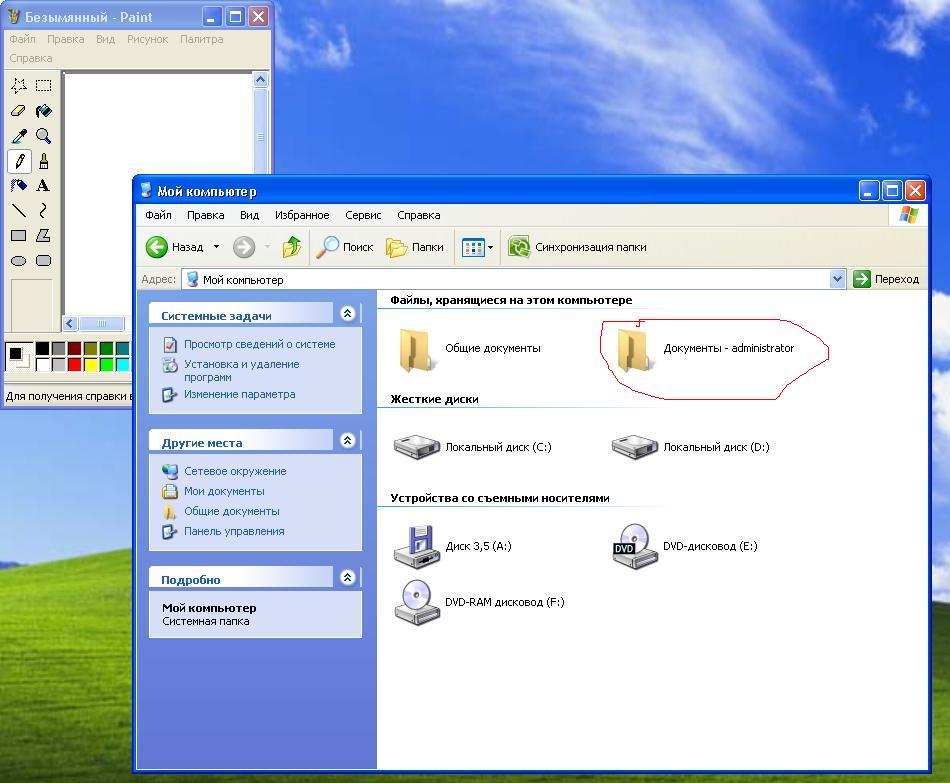
Task: Open Общие документы link in Другие места
Action: pyautogui.click(x=231, y=511)
